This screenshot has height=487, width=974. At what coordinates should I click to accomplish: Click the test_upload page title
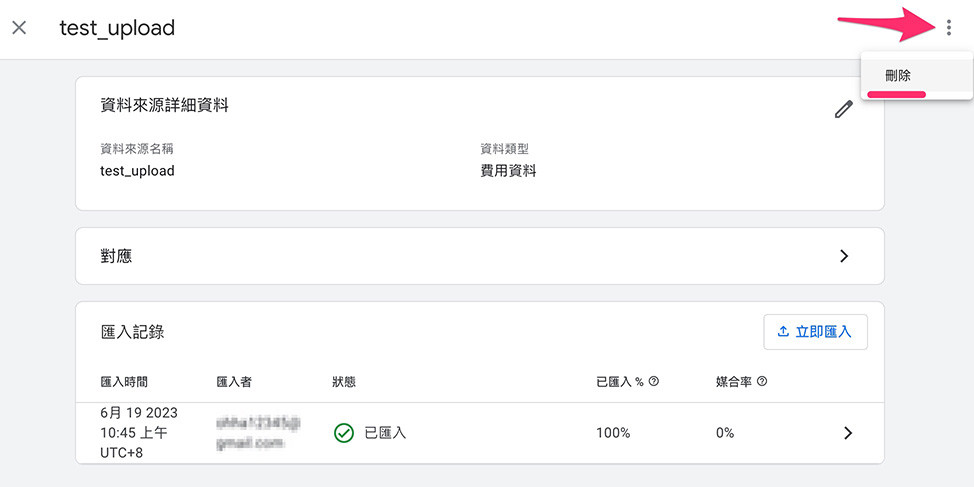click(x=117, y=28)
